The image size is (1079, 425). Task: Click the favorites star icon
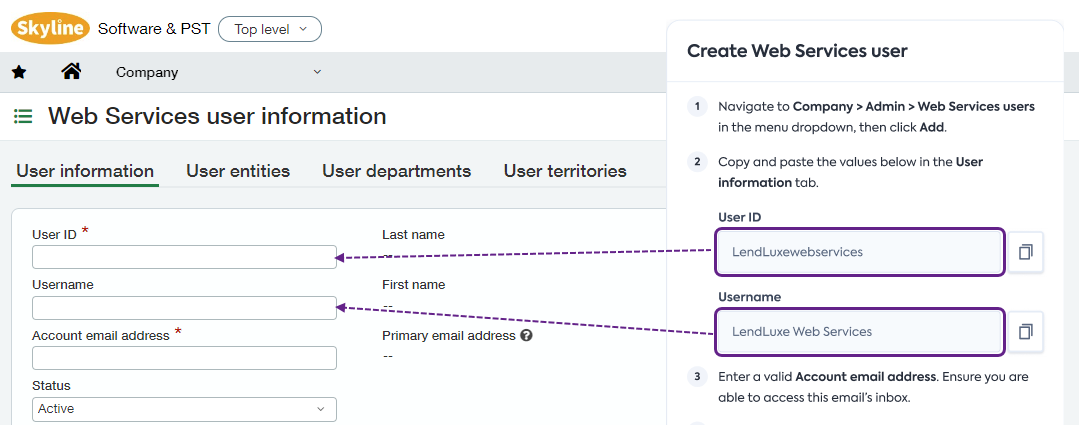19,72
